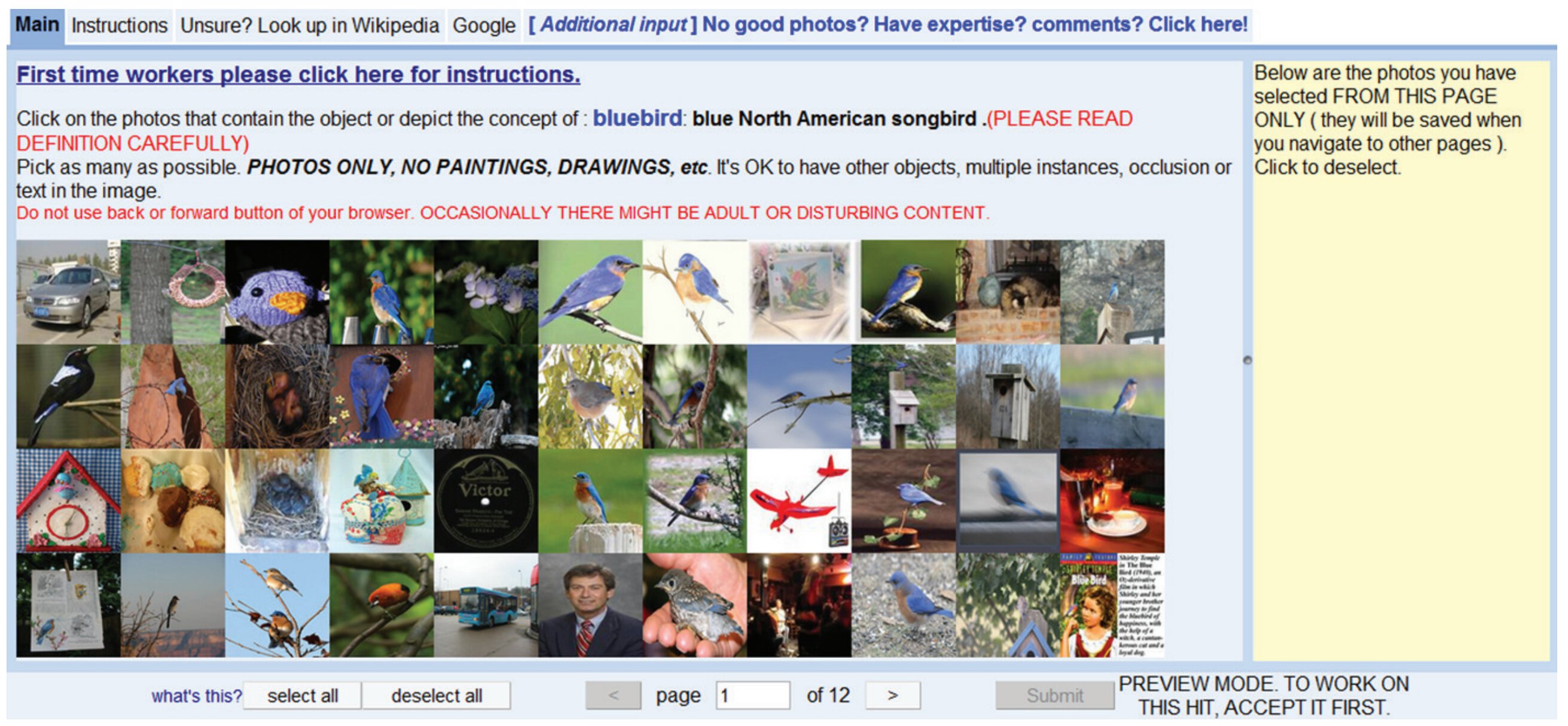
Task: Select the Shirley Temple Blue Bird poster
Action: click(x=1112, y=605)
